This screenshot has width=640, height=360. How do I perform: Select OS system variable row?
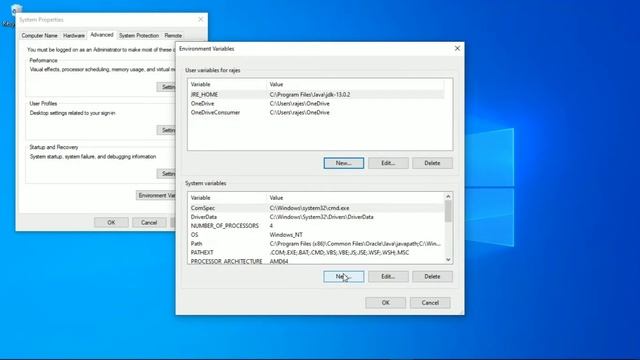click(x=316, y=235)
